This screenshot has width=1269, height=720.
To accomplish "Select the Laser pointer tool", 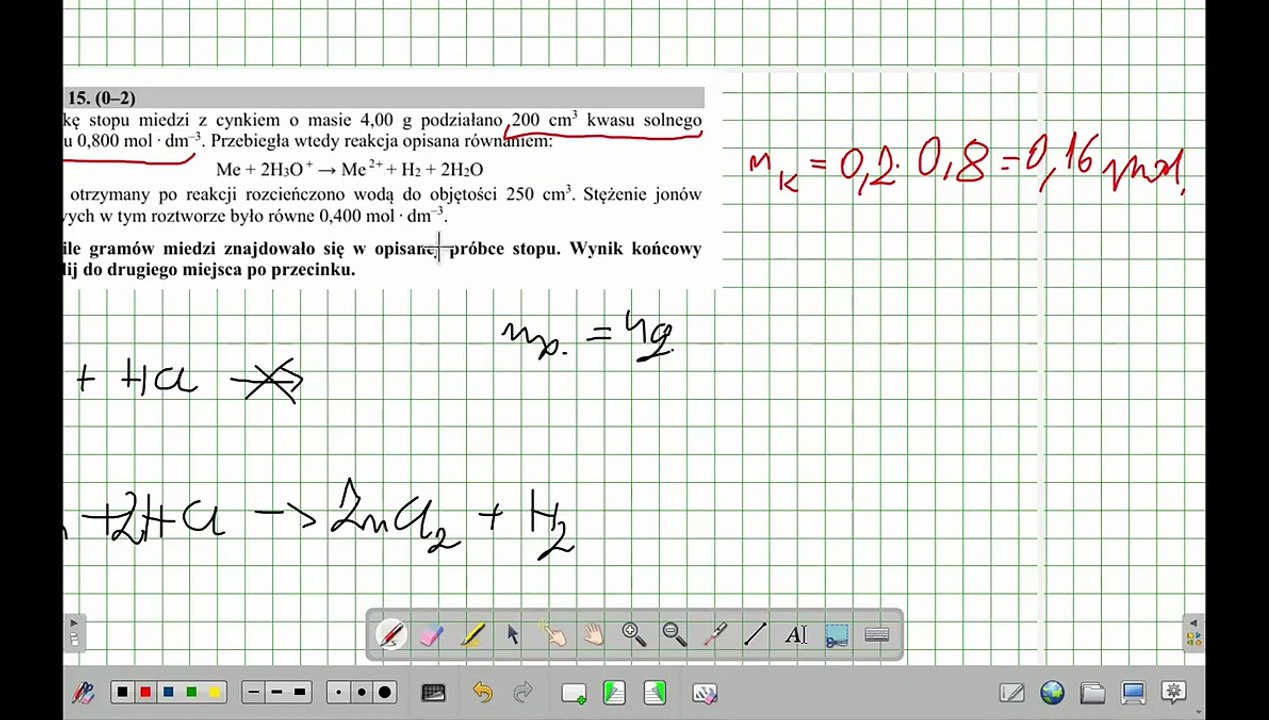I will (x=715, y=634).
